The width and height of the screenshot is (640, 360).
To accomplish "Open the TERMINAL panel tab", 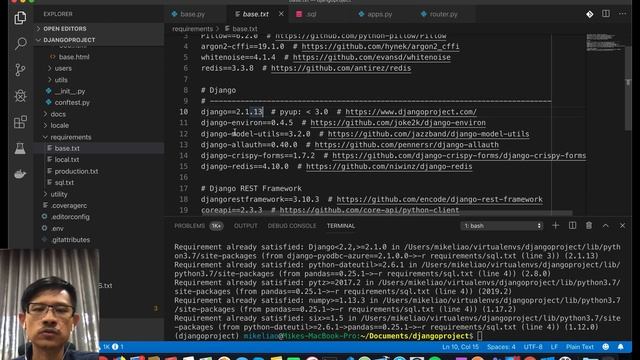I will pos(341,226).
